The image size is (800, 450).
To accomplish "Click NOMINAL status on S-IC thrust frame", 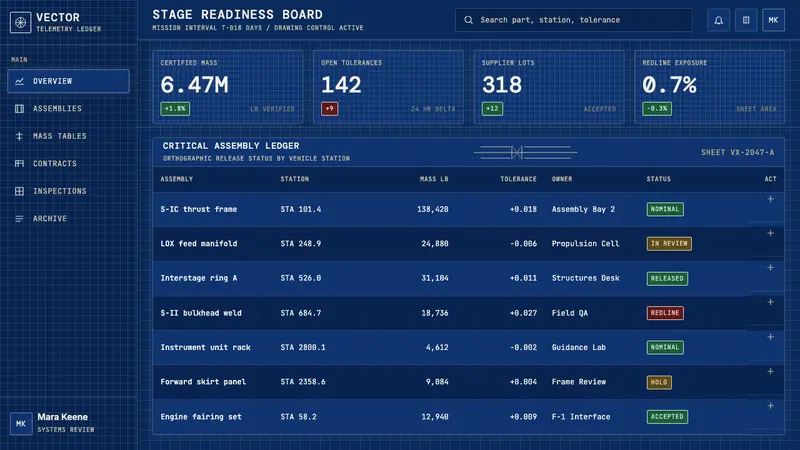I will coord(665,209).
